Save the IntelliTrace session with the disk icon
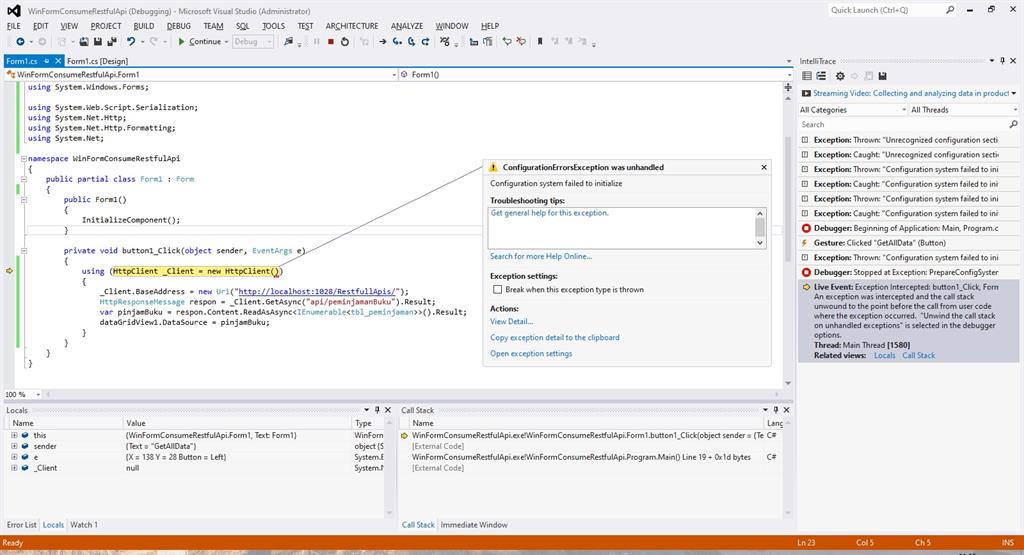The width and height of the screenshot is (1024, 555). (882, 76)
